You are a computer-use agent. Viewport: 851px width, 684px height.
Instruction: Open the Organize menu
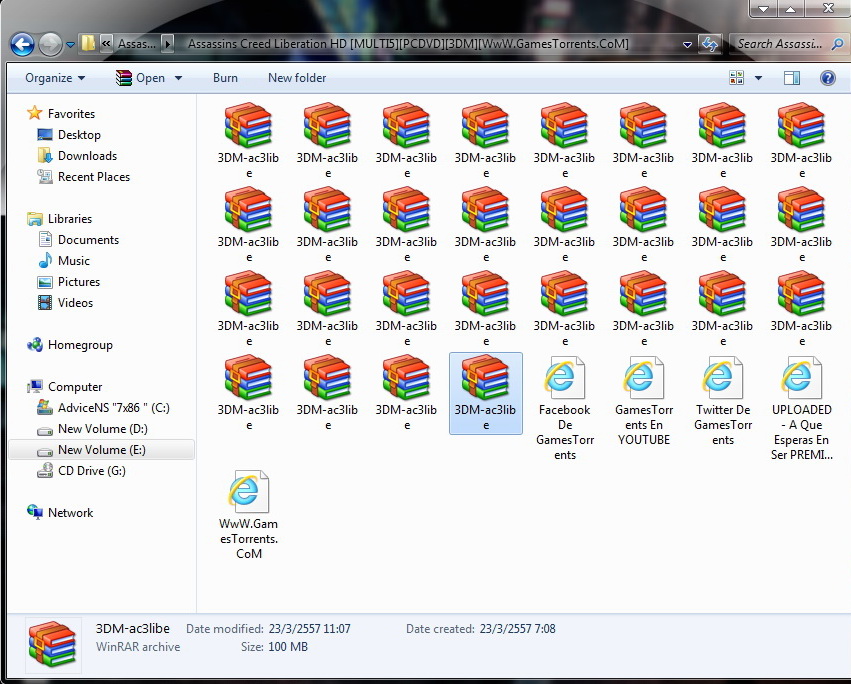tap(55, 78)
